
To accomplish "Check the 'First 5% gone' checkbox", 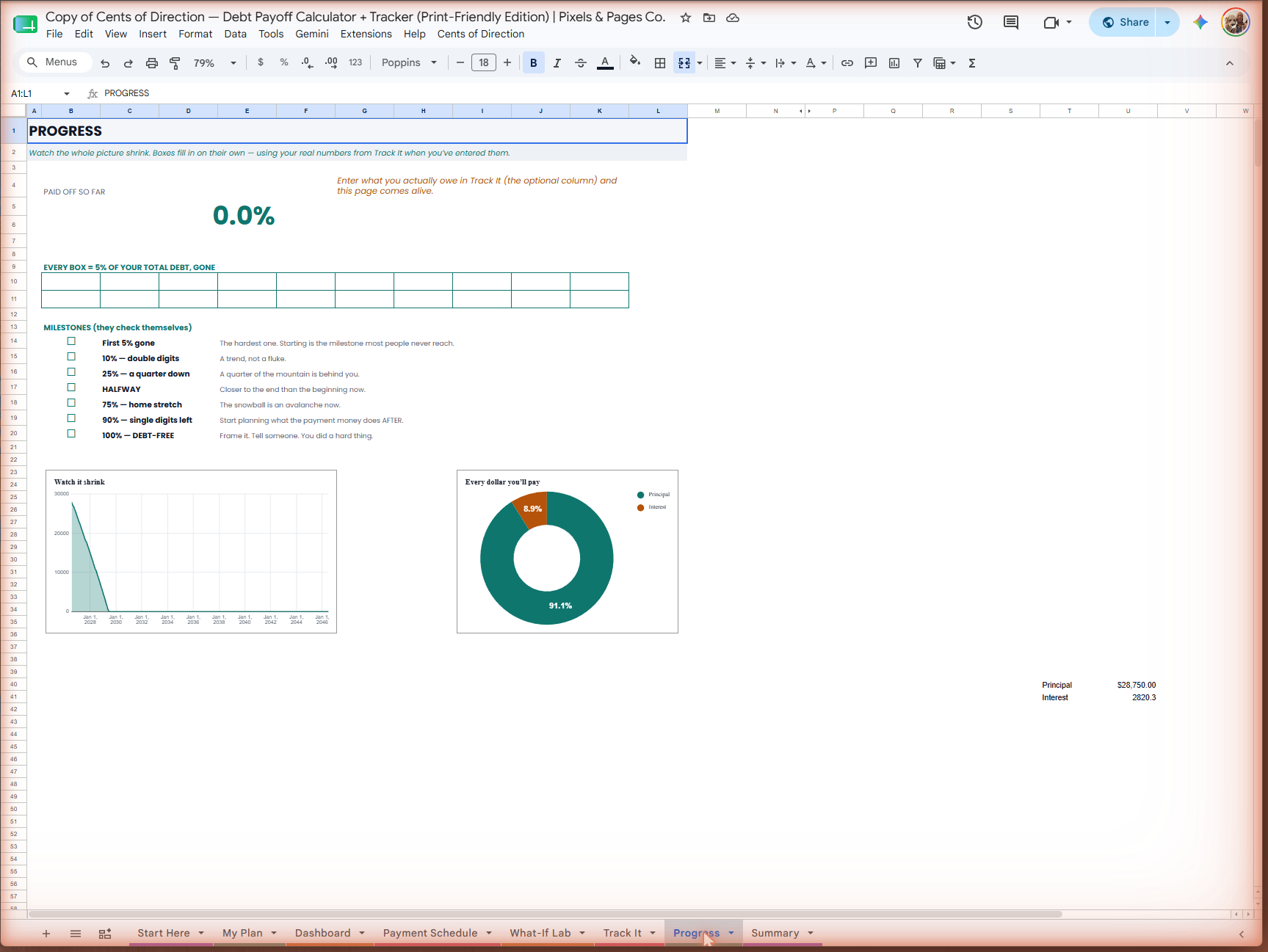I will pyautogui.click(x=71, y=341).
